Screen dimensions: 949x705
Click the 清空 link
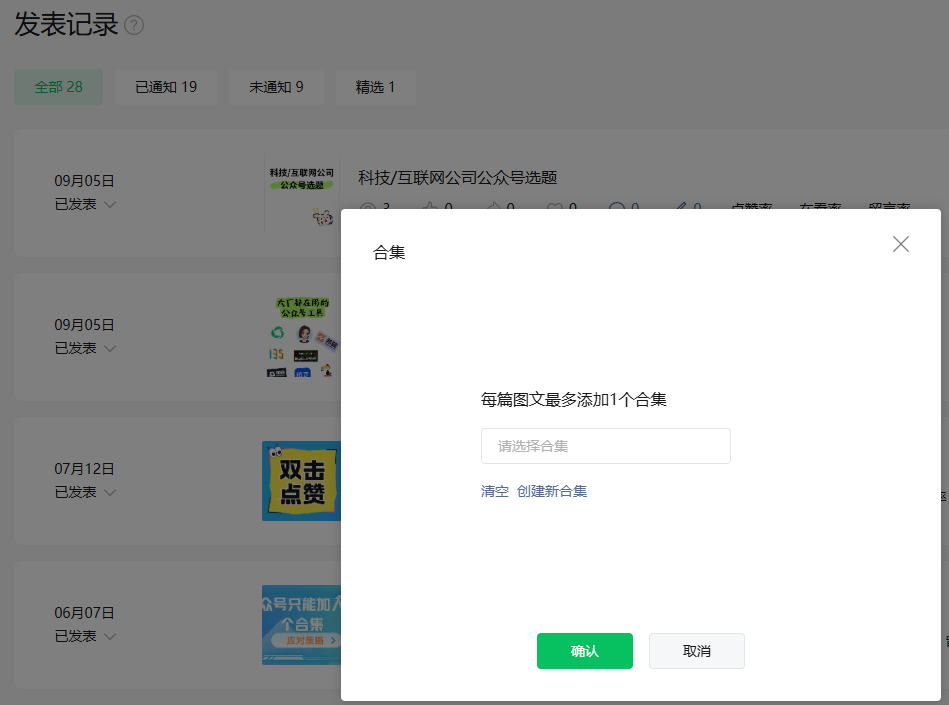tap(494, 491)
